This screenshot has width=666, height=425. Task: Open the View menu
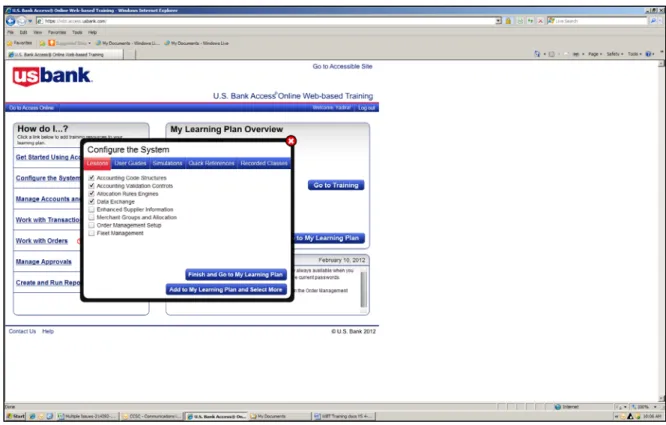(38, 32)
